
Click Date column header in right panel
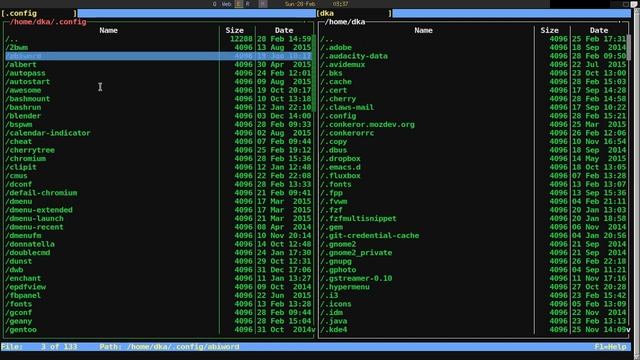pos(599,30)
